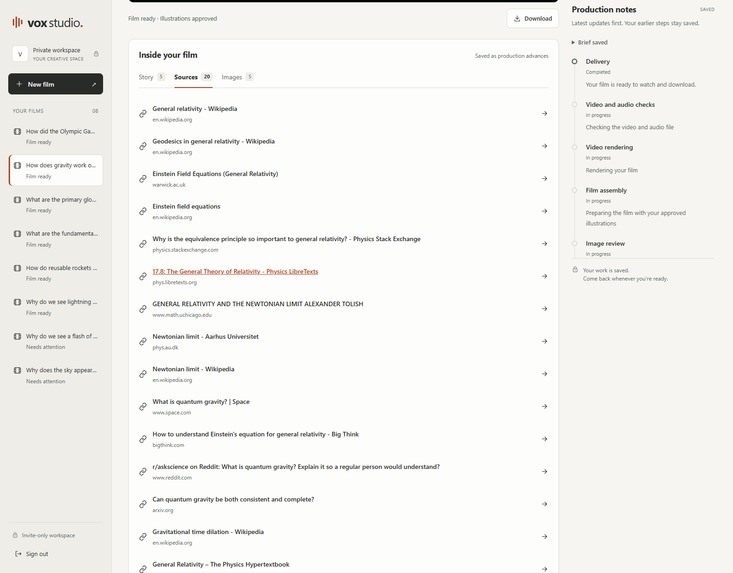Click the Invite-only workspace label
This screenshot has width=733, height=573.
coord(48,536)
